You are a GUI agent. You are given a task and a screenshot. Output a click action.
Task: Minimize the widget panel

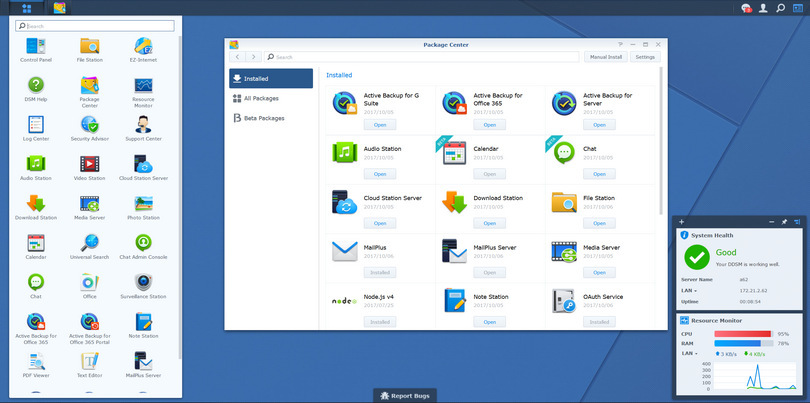pos(771,222)
